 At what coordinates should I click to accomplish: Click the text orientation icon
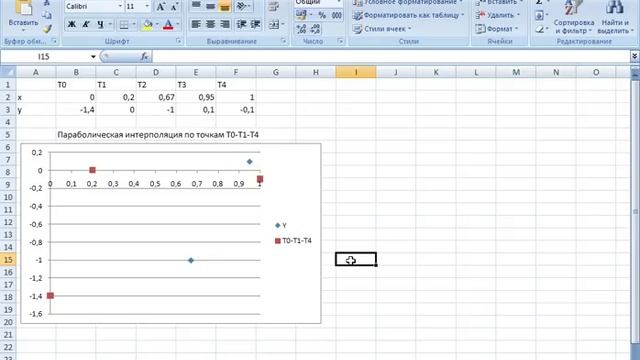pos(242,6)
